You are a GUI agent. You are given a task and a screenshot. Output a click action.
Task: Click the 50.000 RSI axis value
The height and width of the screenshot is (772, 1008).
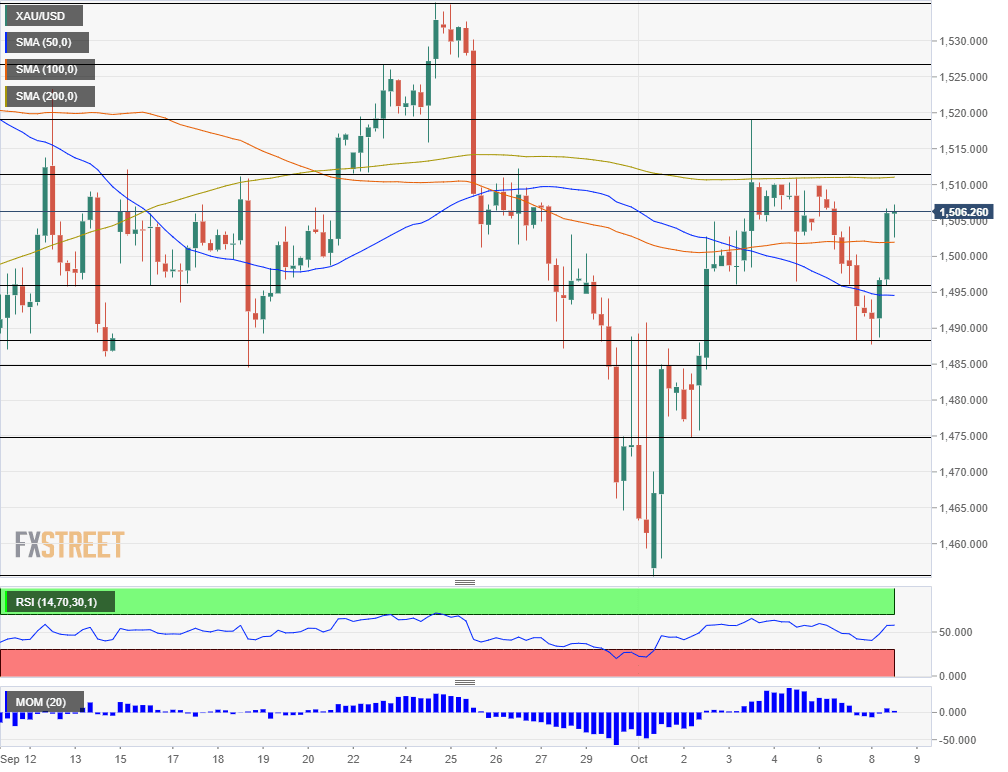click(x=958, y=631)
